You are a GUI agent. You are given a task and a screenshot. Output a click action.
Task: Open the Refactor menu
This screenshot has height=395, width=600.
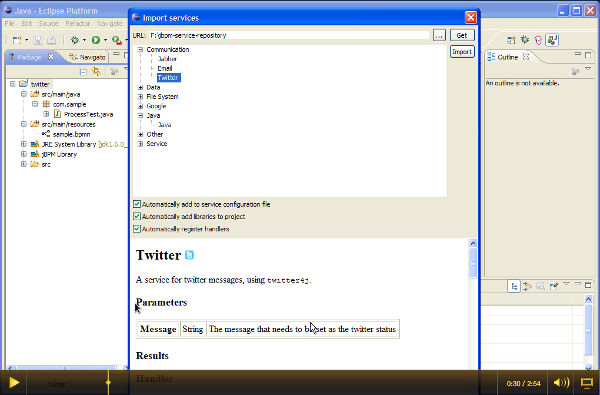pyautogui.click(x=77, y=23)
